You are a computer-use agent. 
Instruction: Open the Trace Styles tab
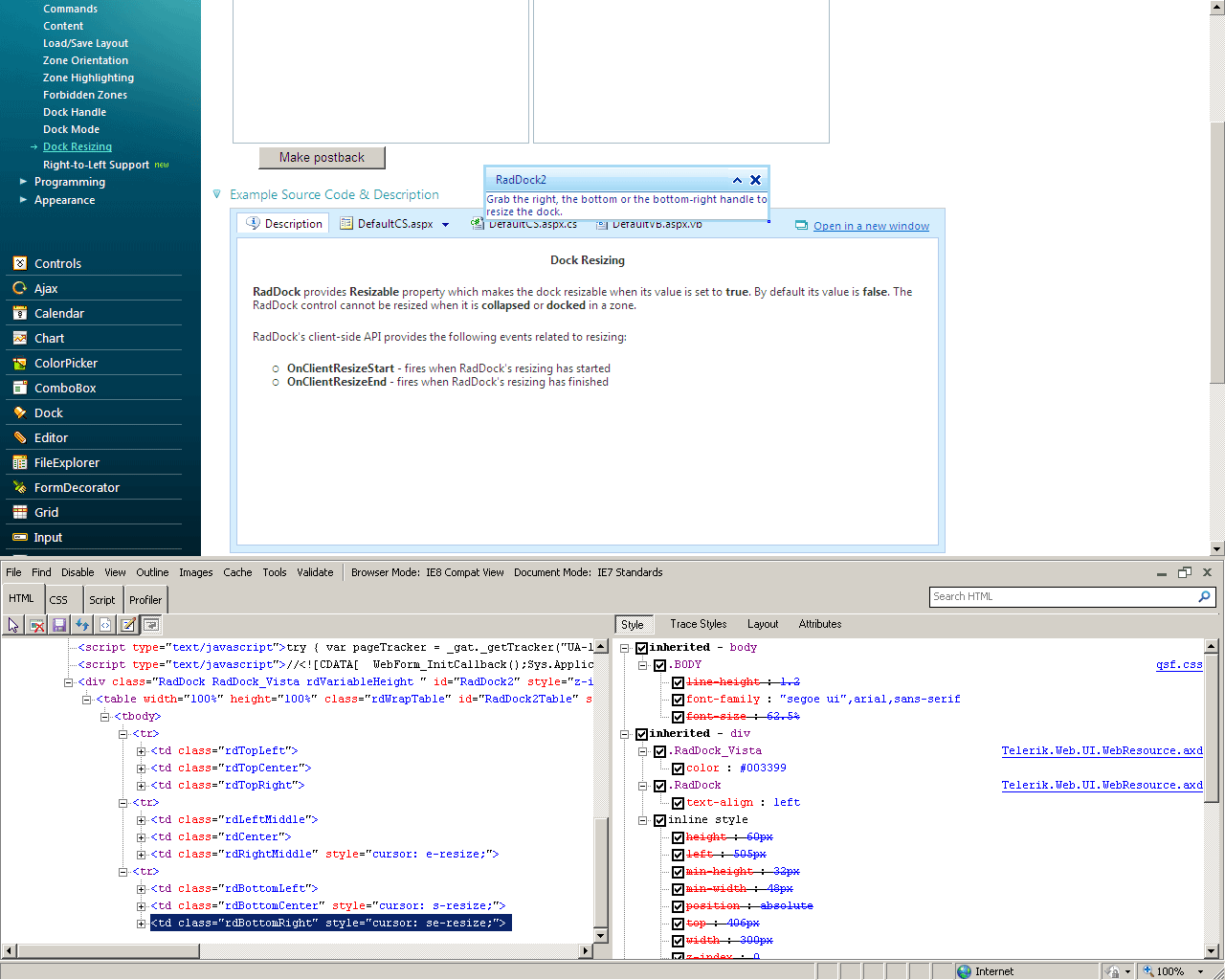pos(698,624)
